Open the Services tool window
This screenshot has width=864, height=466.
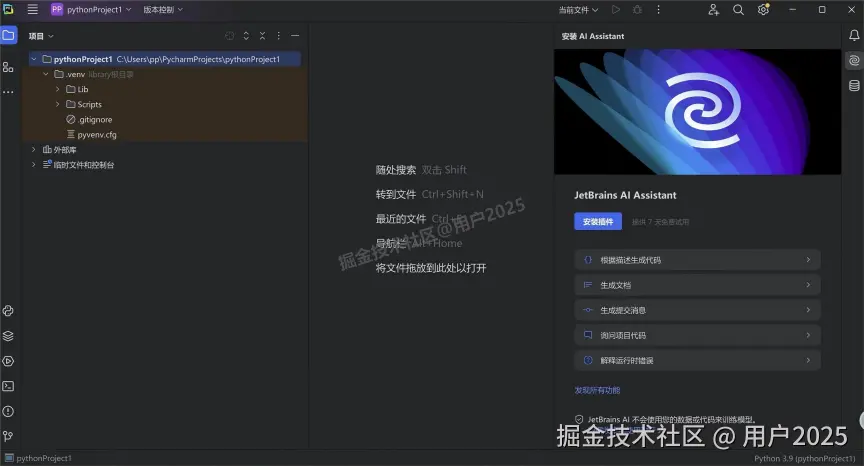8,361
